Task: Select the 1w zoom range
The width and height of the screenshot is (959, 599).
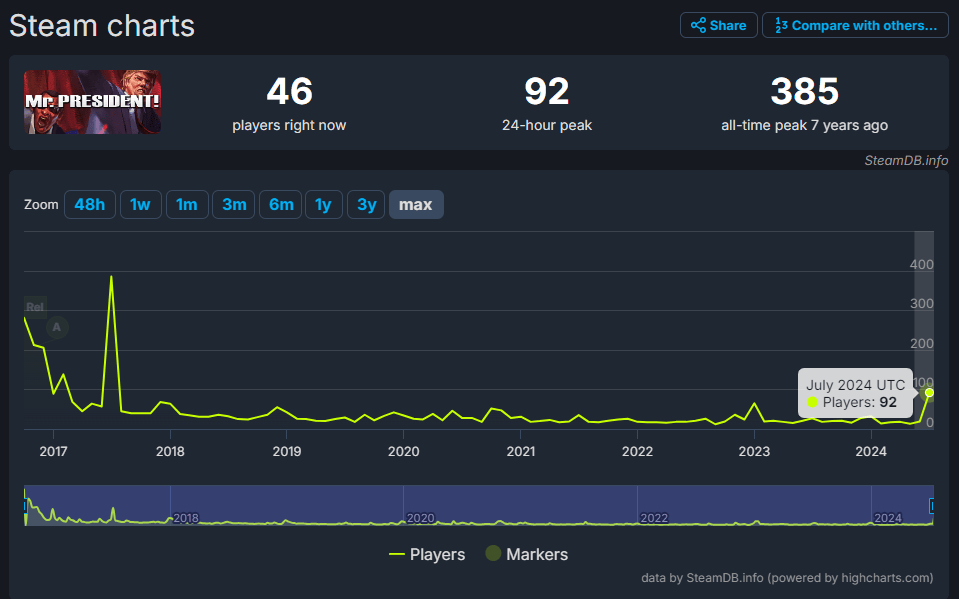Action: [x=140, y=204]
